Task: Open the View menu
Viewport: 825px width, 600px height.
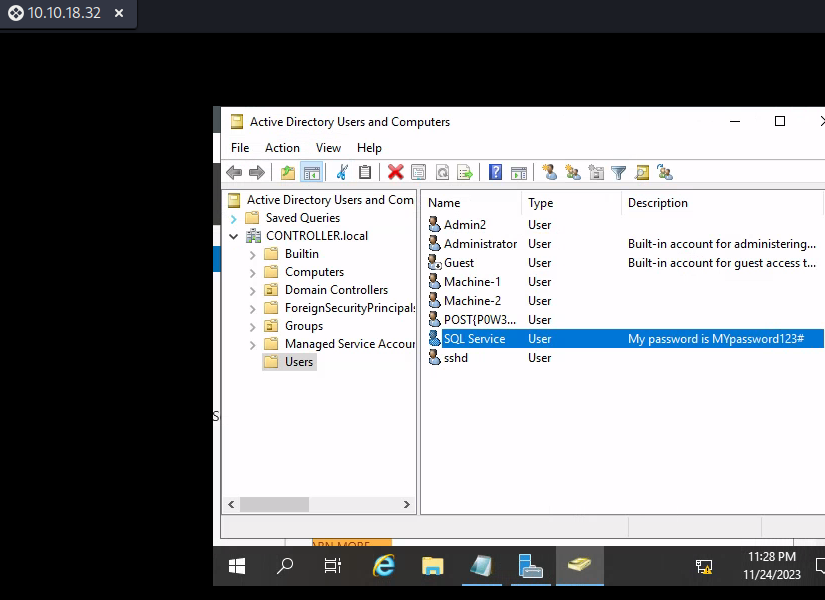Action: pos(328,148)
